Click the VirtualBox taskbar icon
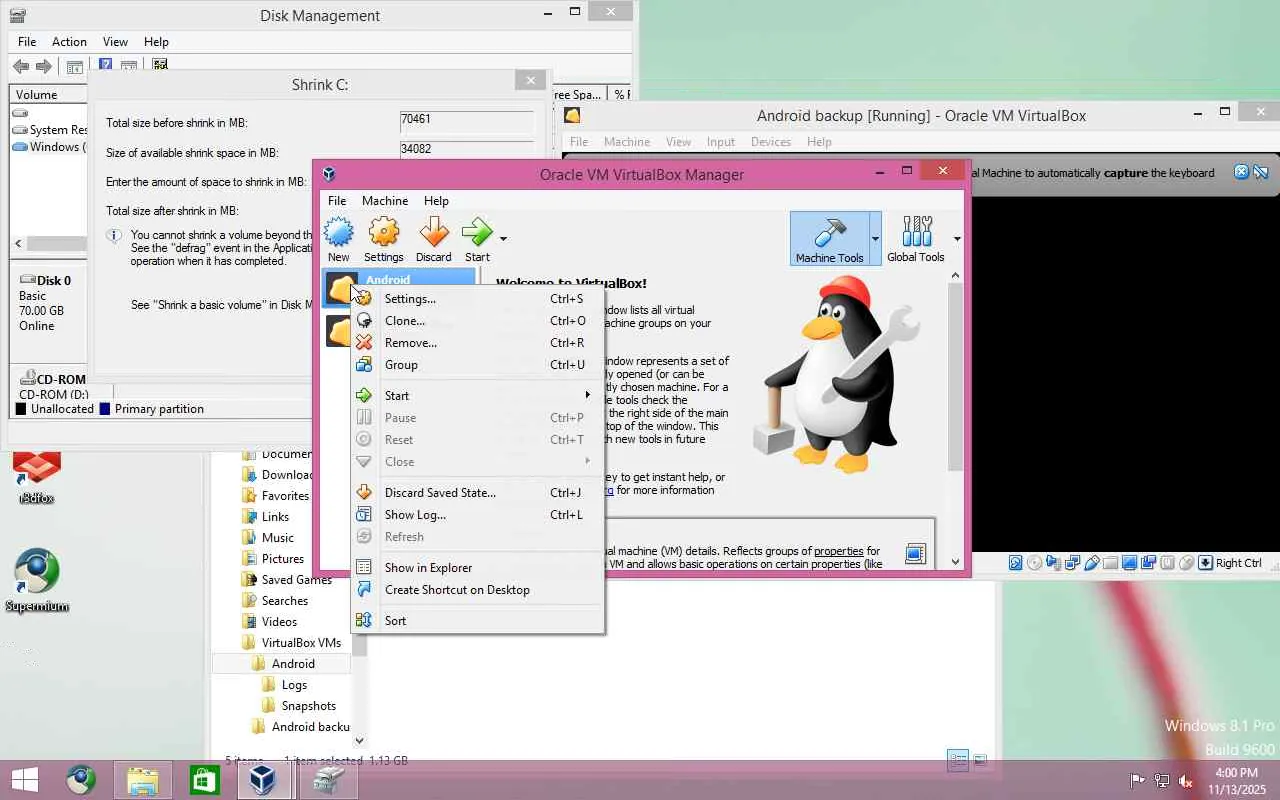Image resolution: width=1280 pixels, height=800 pixels. coord(262,780)
